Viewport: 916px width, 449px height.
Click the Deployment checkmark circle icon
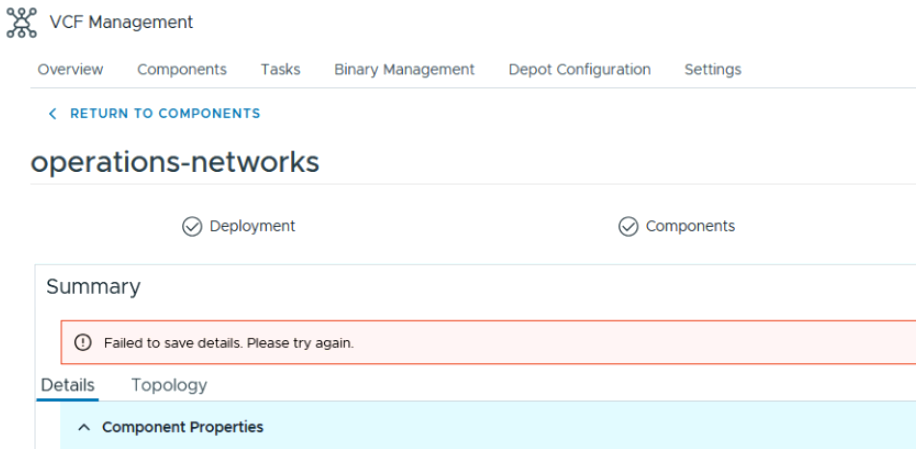(x=192, y=227)
